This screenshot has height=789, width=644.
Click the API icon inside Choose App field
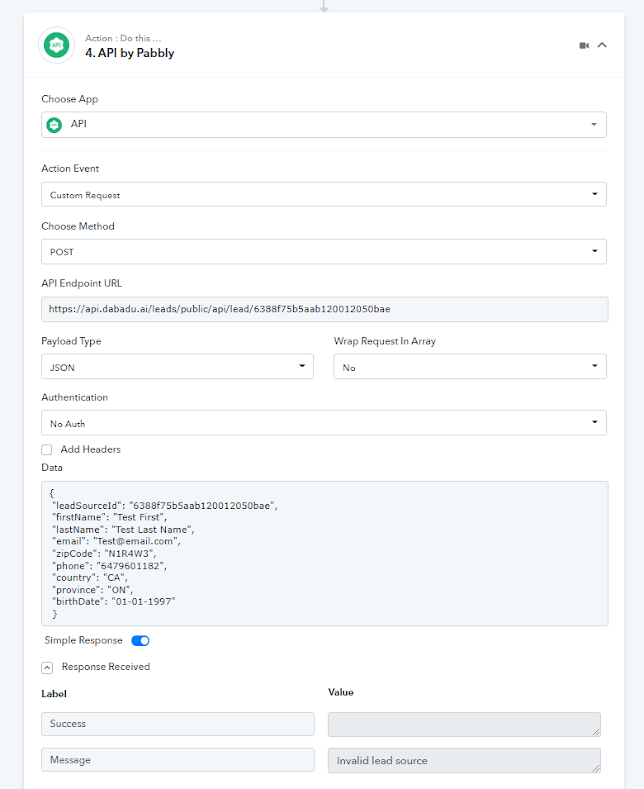(54, 124)
